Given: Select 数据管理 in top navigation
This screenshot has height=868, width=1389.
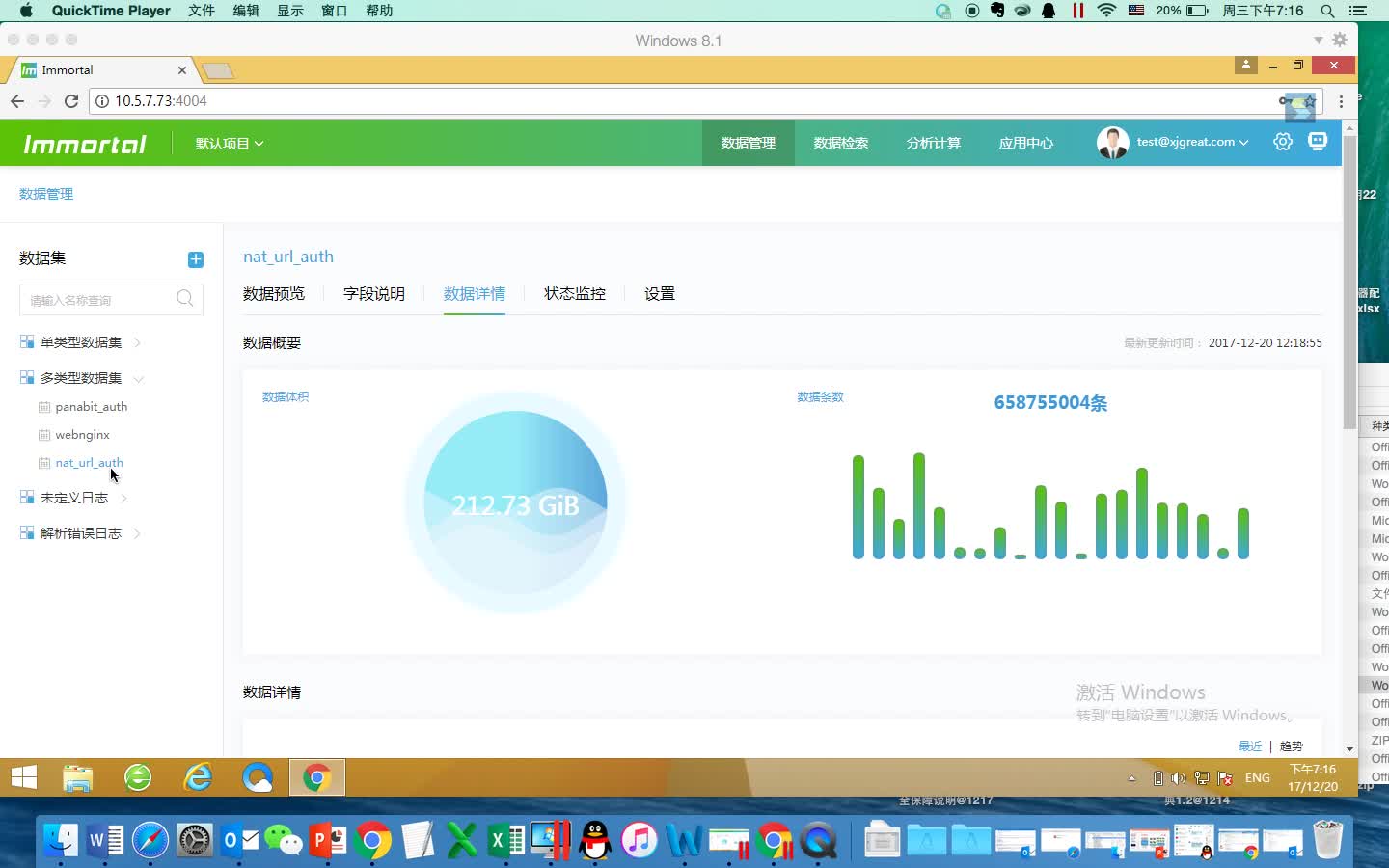Looking at the screenshot, I should pos(749,143).
